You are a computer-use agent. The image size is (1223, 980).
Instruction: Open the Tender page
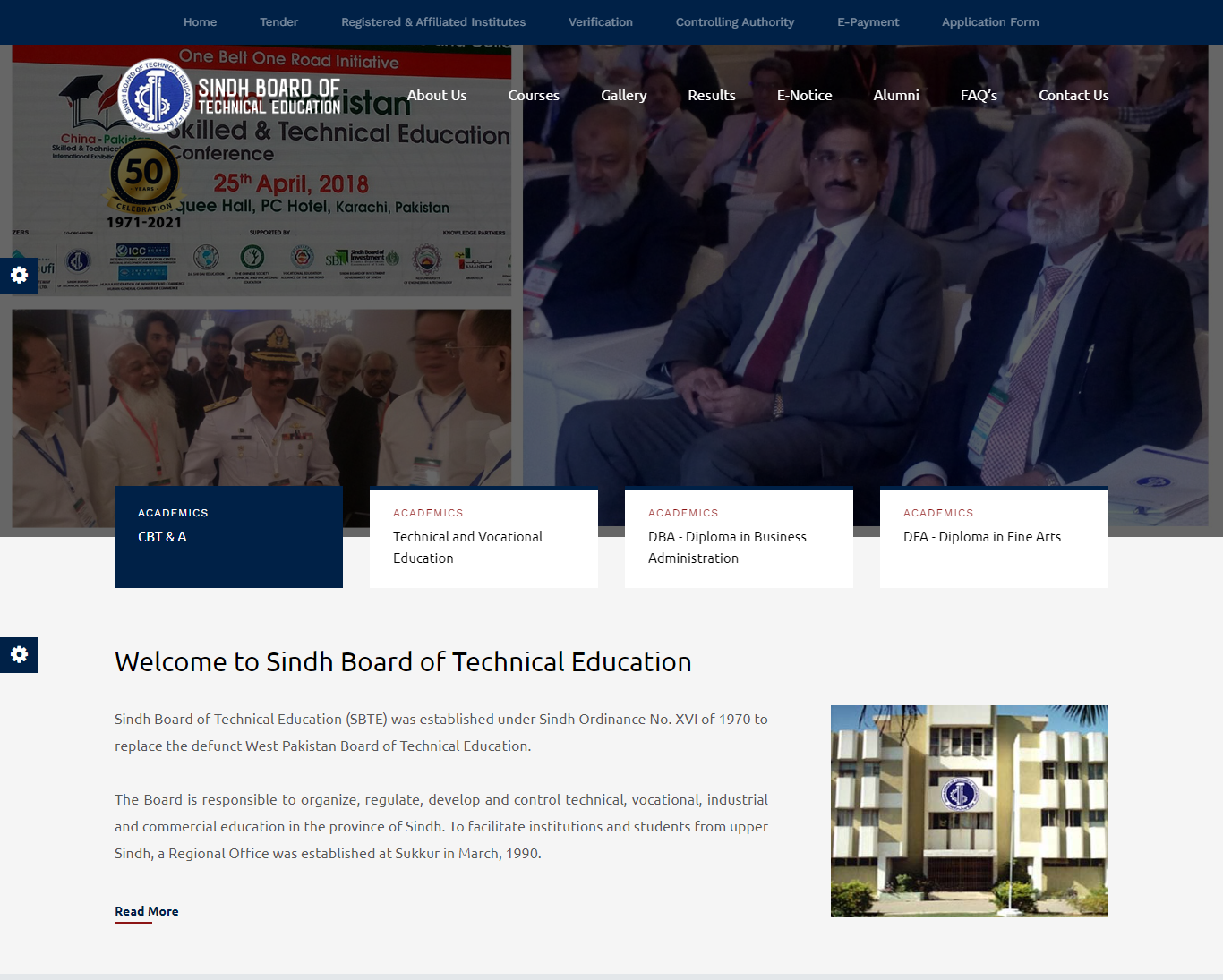point(278,22)
